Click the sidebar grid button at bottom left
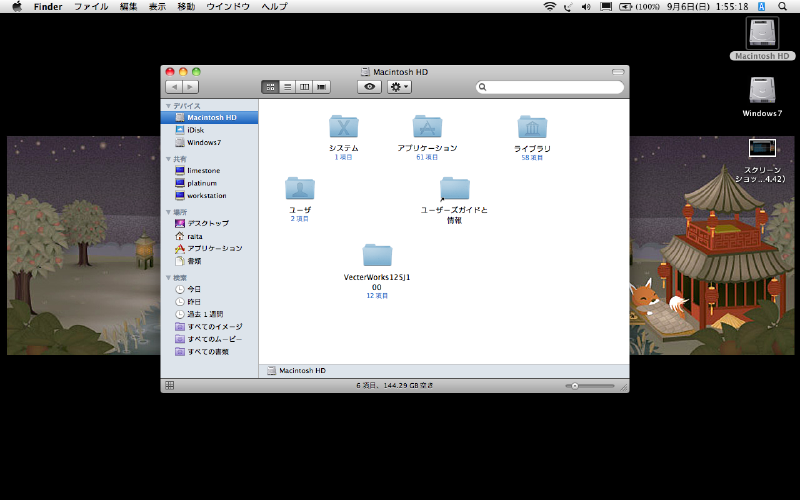800x500 pixels. coord(170,386)
